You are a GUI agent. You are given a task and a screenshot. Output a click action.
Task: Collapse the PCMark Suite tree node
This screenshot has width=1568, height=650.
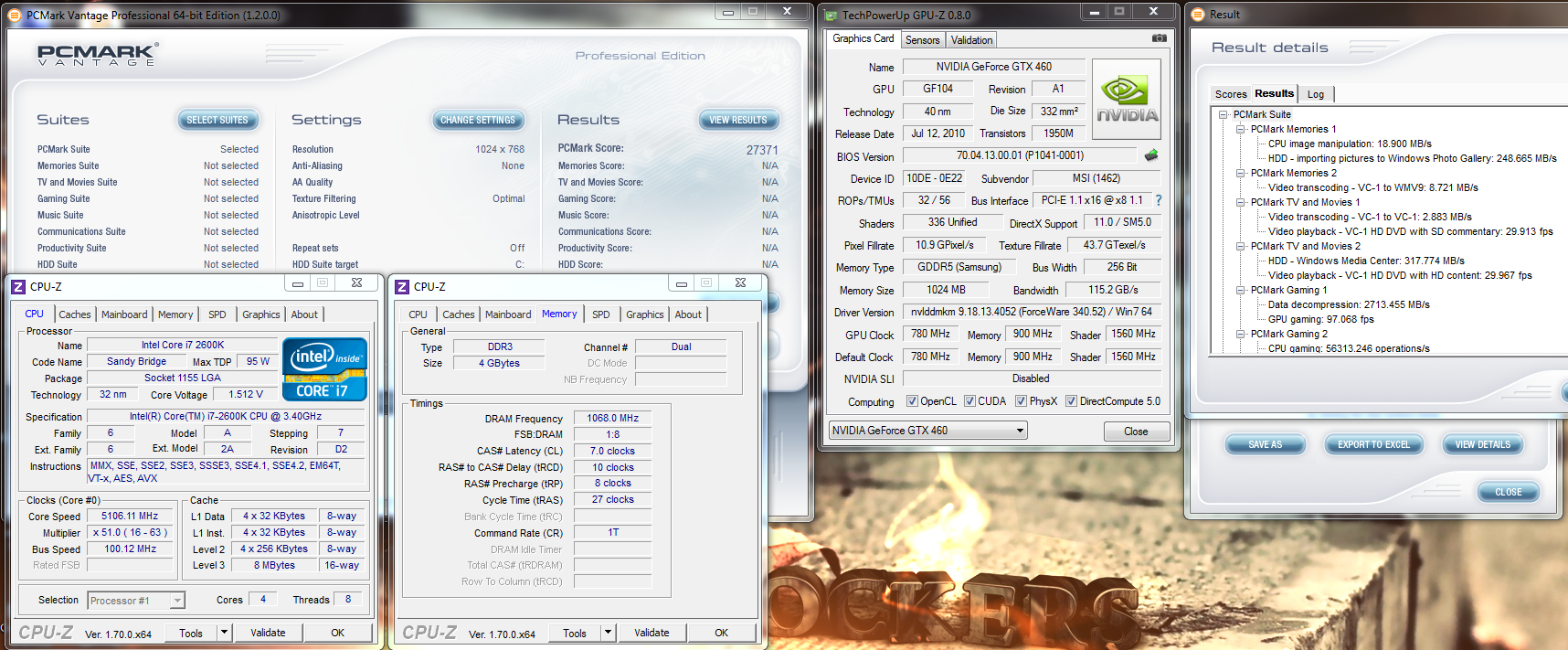click(1223, 114)
